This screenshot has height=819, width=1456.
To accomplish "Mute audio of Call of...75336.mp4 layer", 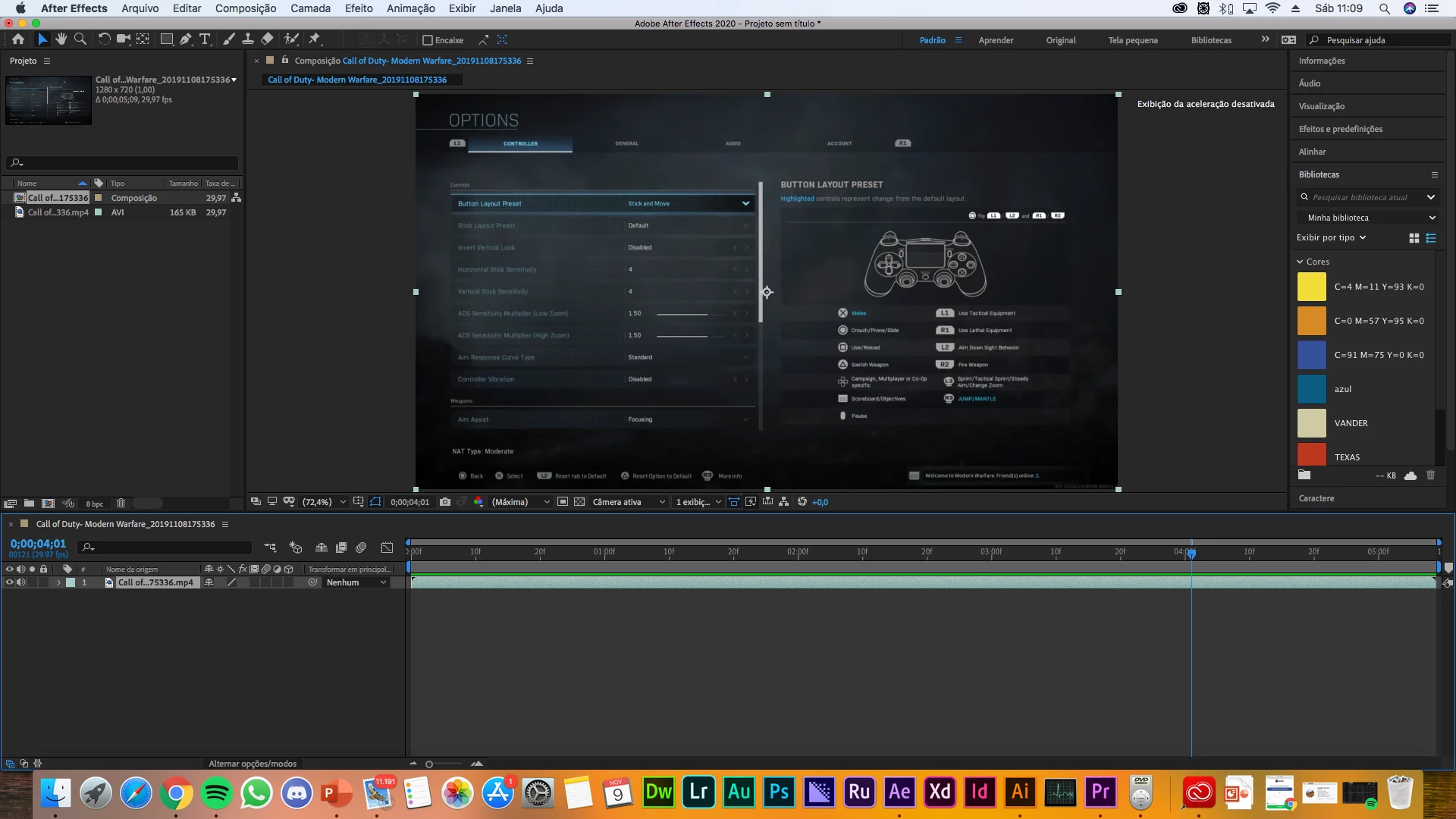I will [21, 582].
